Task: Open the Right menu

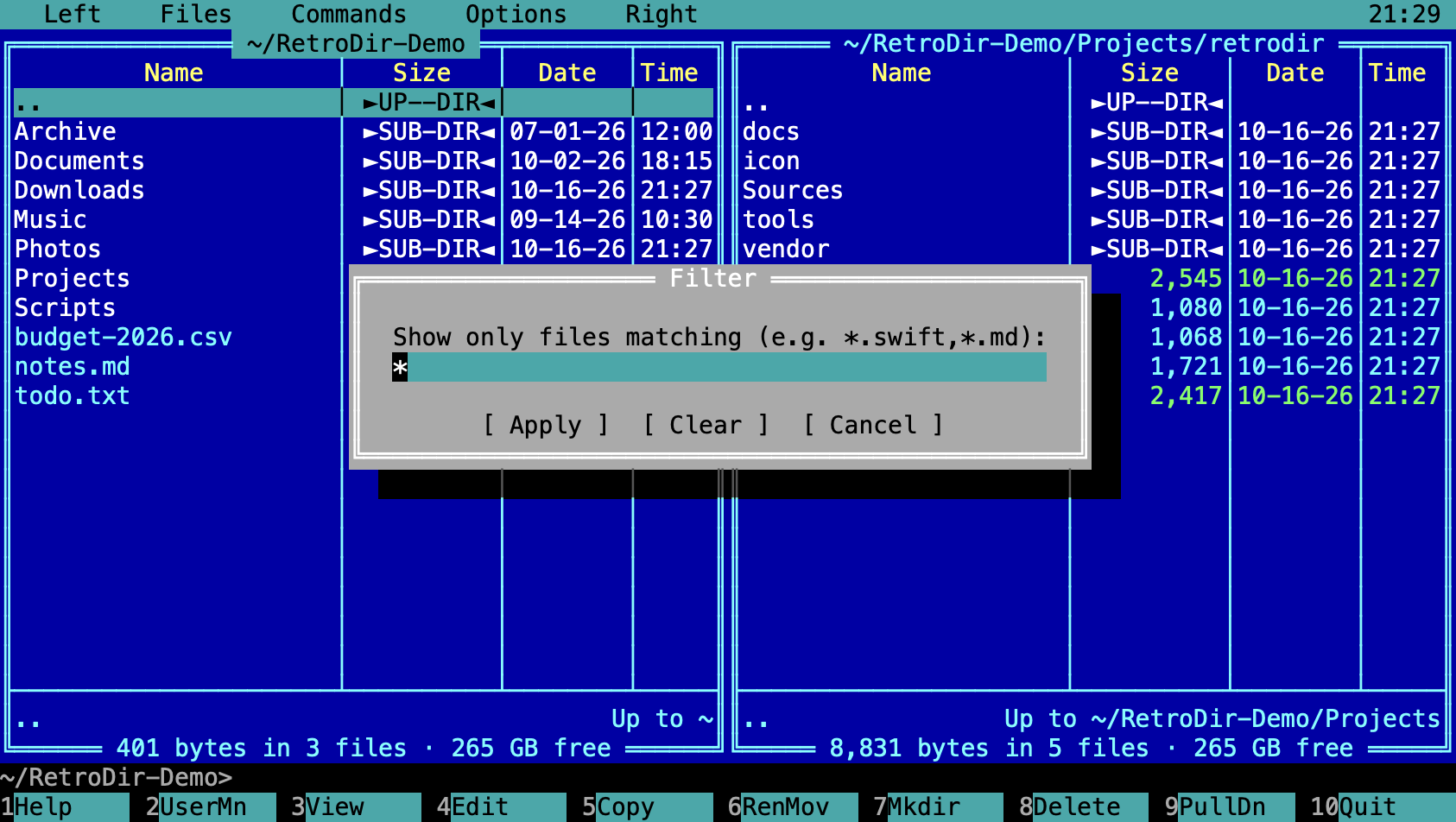Action: (x=662, y=14)
